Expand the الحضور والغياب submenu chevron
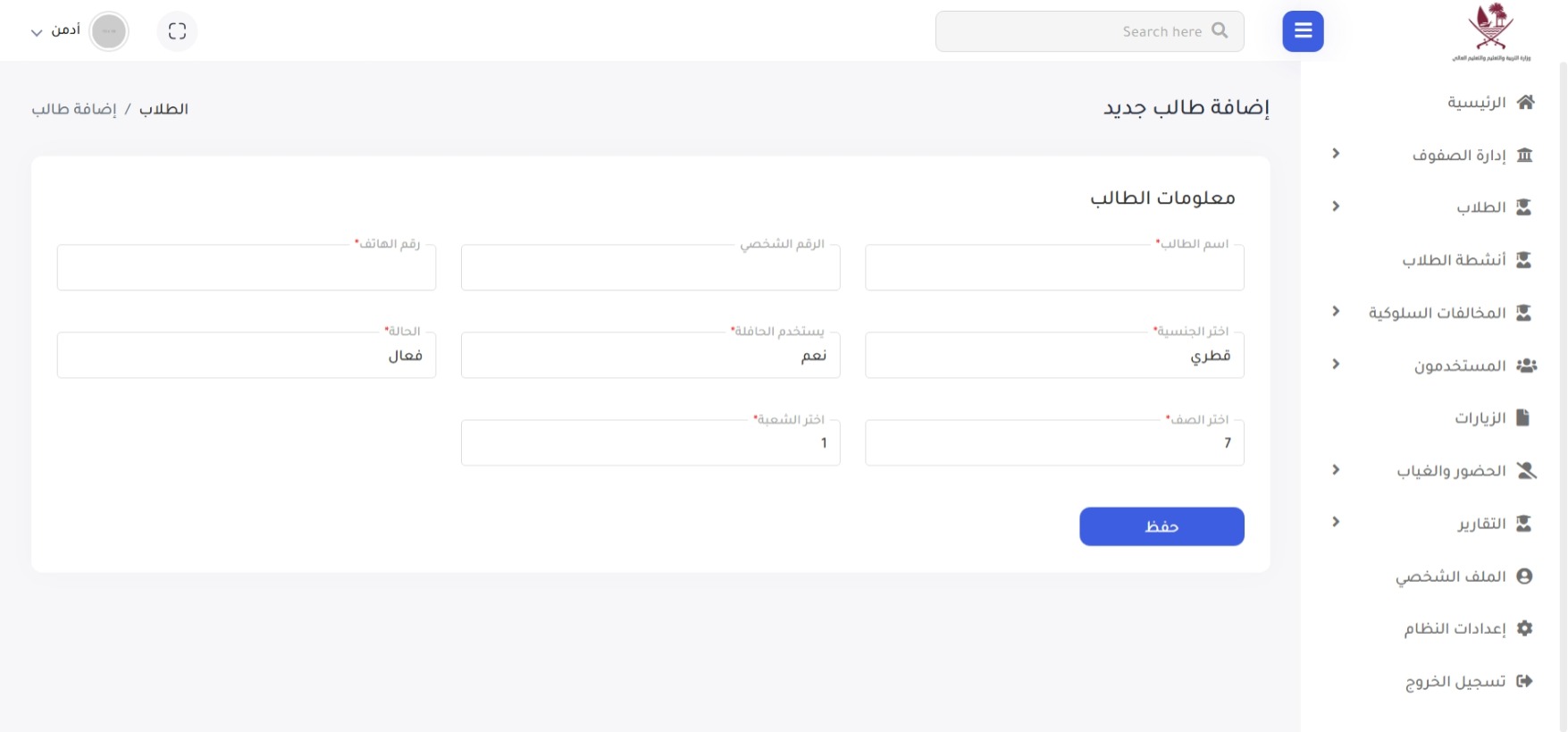 (x=1336, y=469)
